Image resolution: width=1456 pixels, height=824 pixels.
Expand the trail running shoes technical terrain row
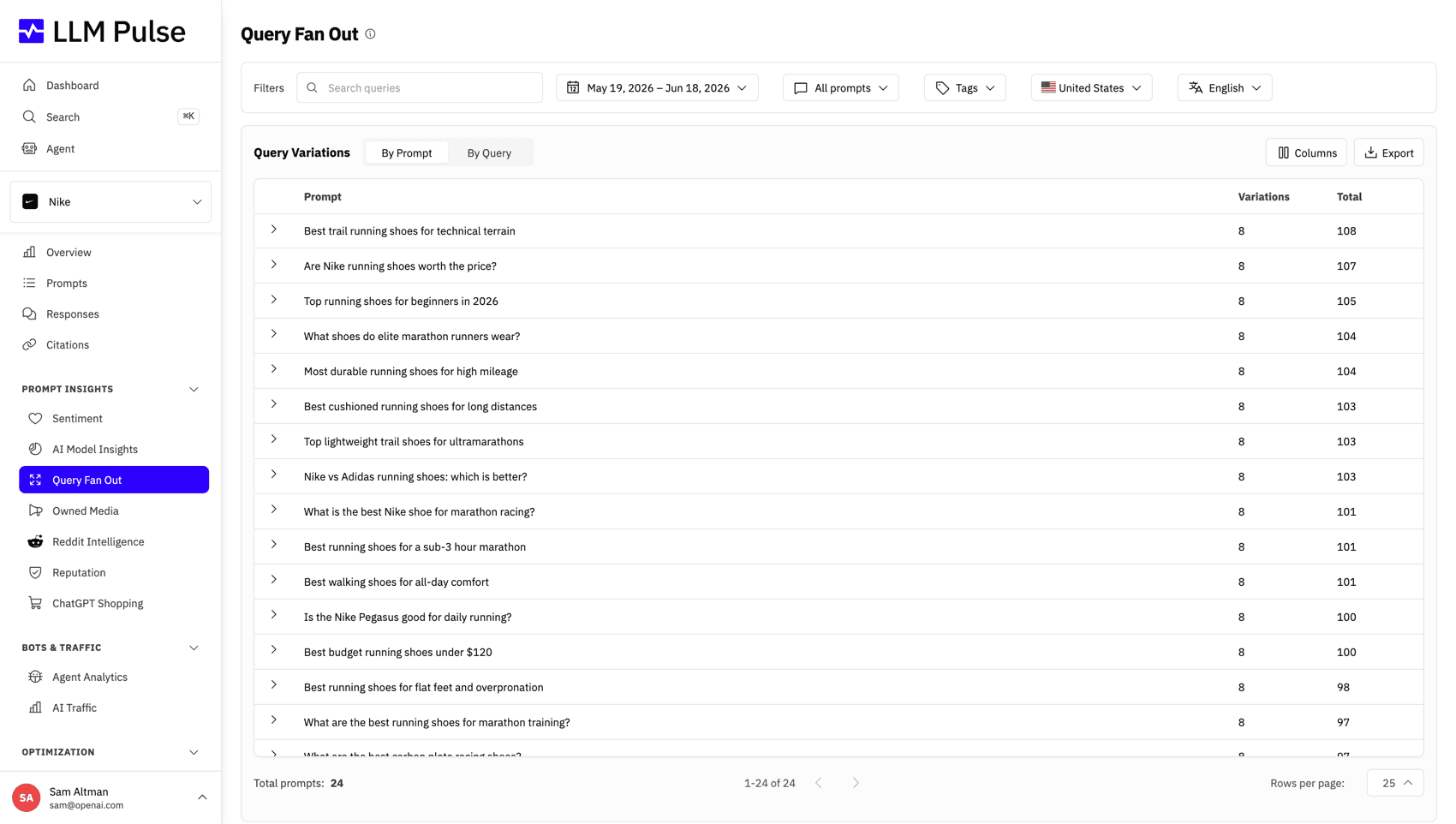tap(274, 230)
